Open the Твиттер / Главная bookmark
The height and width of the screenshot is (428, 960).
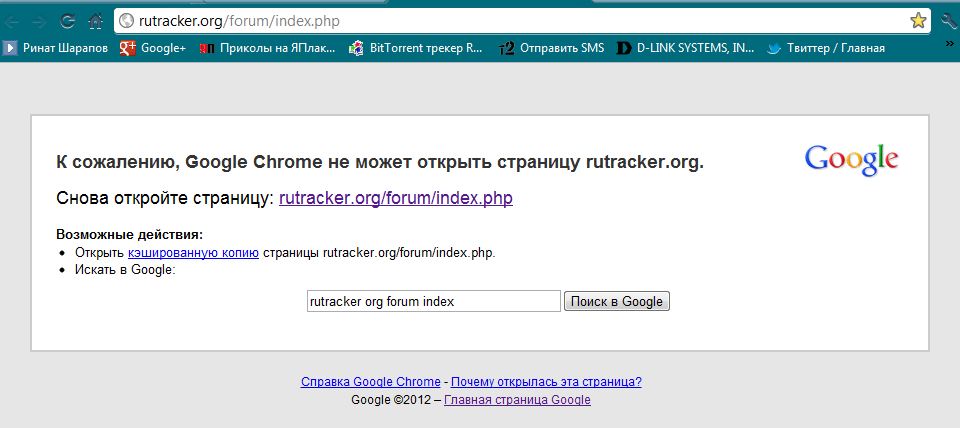(x=826, y=48)
